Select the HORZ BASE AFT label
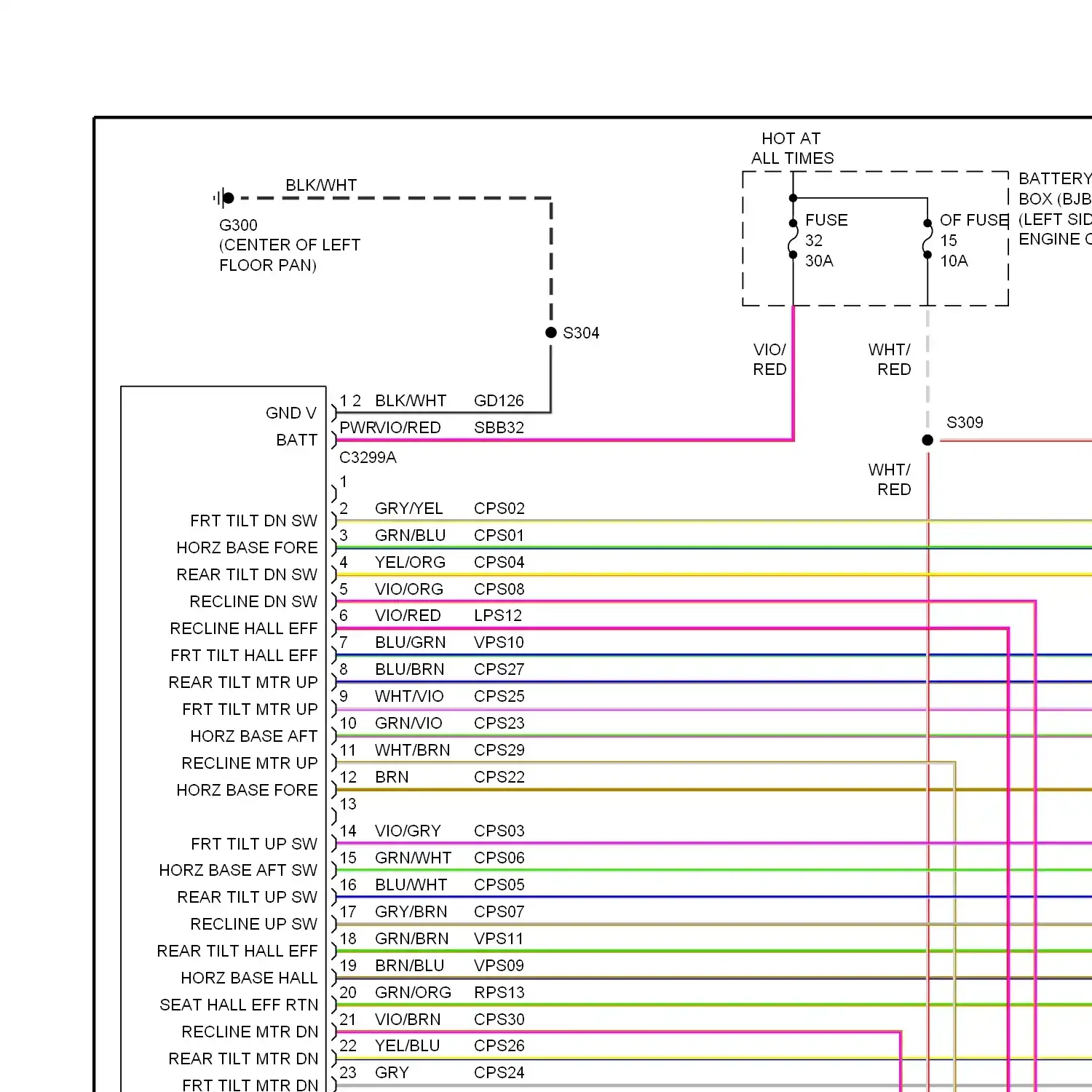 tap(253, 737)
